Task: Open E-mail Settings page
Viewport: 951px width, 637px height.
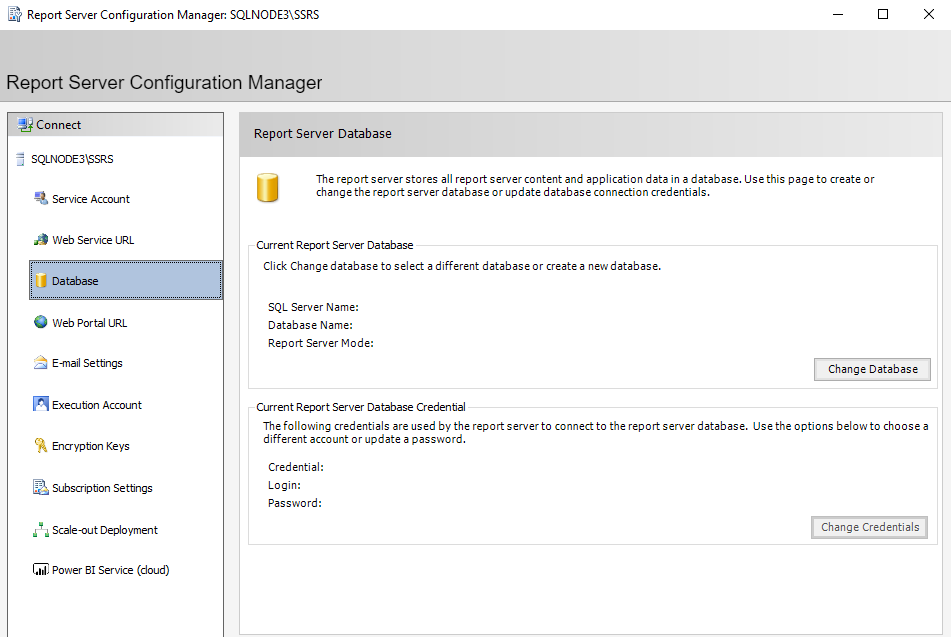Action: coord(87,363)
